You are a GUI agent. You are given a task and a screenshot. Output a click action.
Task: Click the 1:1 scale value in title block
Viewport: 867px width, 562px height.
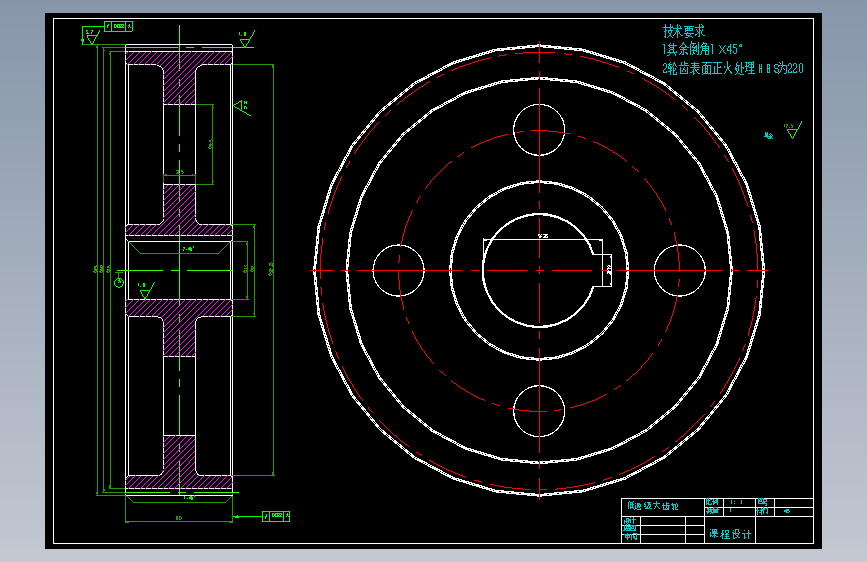pos(736,502)
